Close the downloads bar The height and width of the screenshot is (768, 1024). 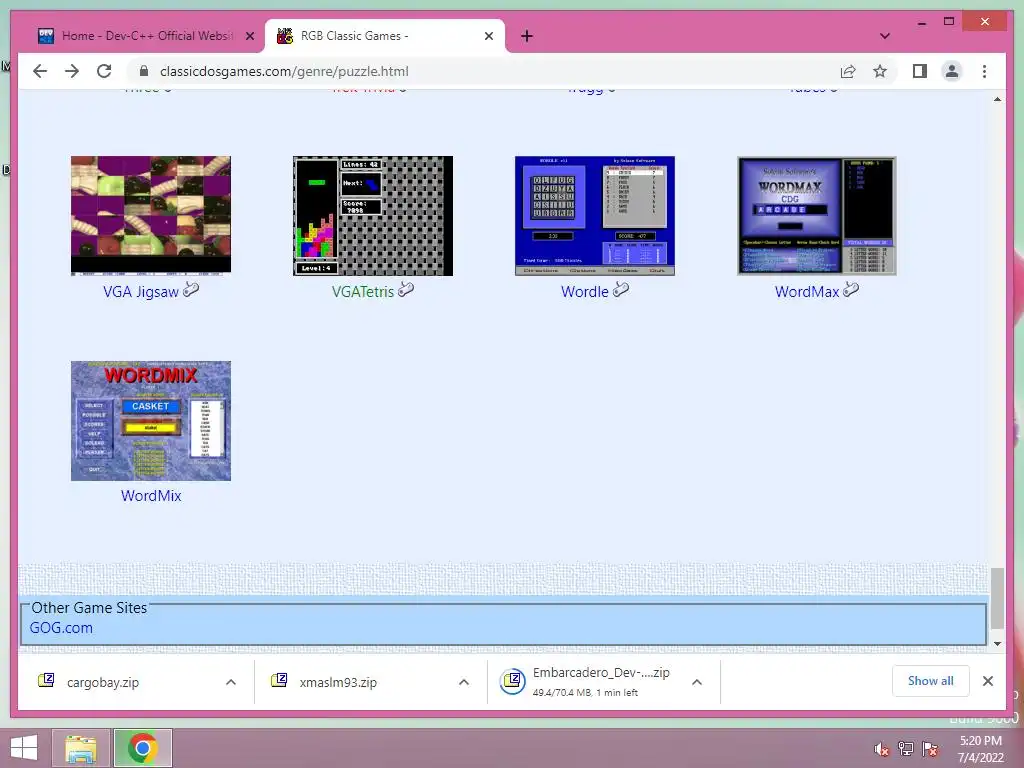(987, 681)
